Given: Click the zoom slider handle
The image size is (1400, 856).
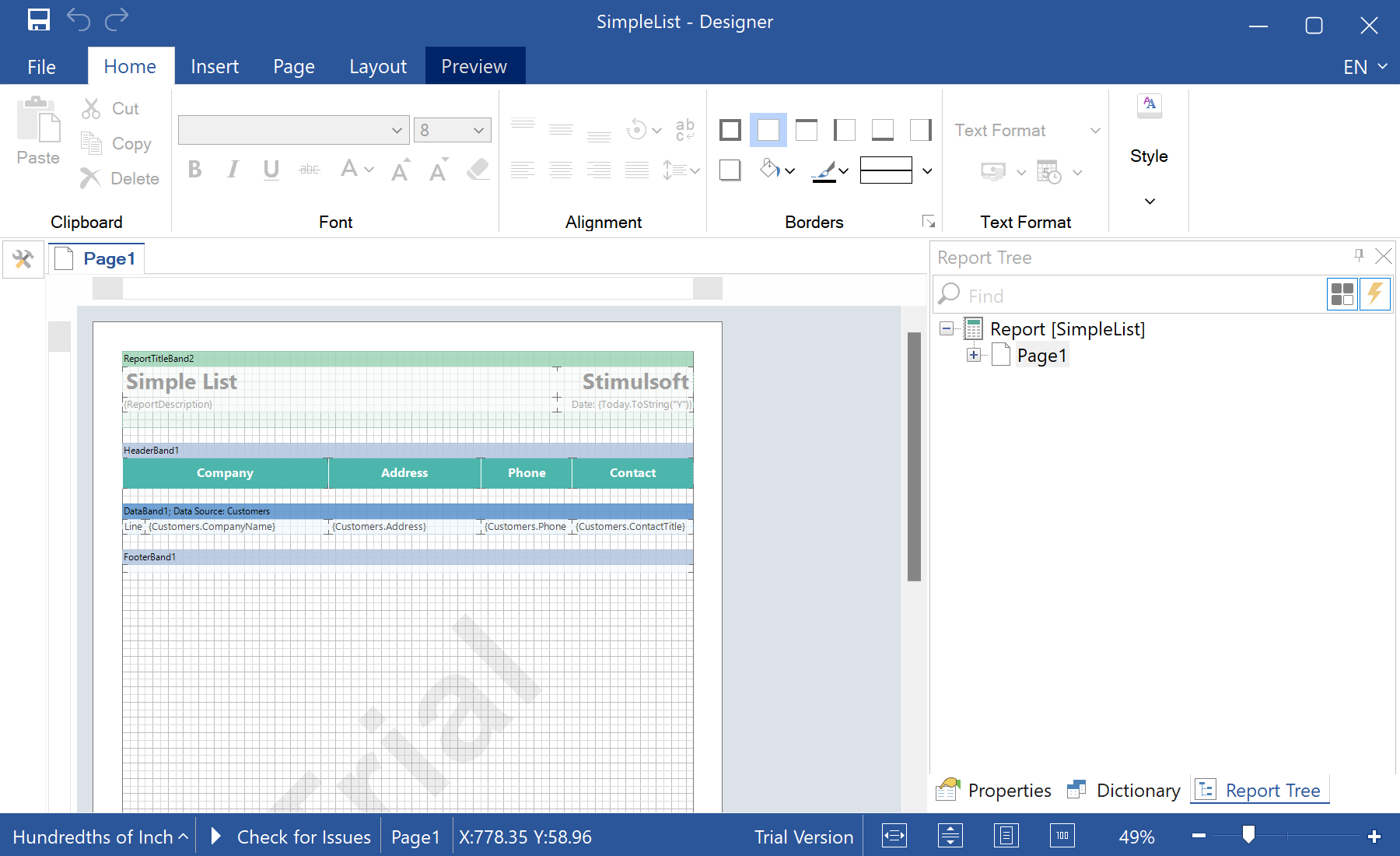Looking at the screenshot, I should coord(1248,834).
